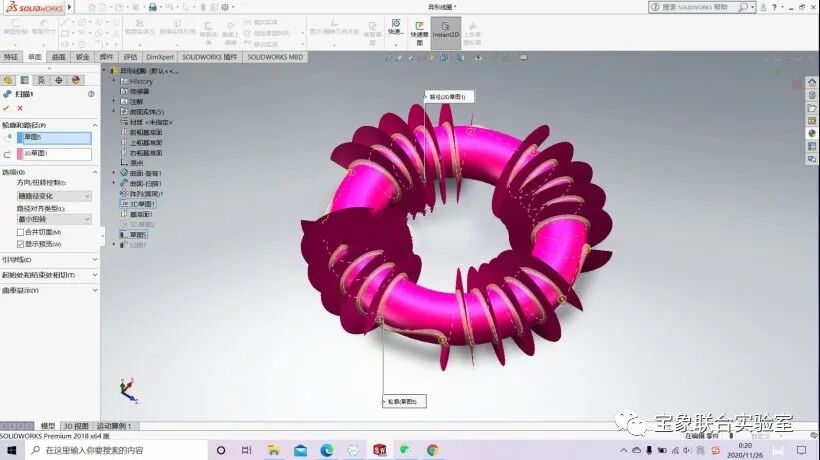Collapse the 轮廓和路径 section
The image size is (820, 460).
[95, 125]
